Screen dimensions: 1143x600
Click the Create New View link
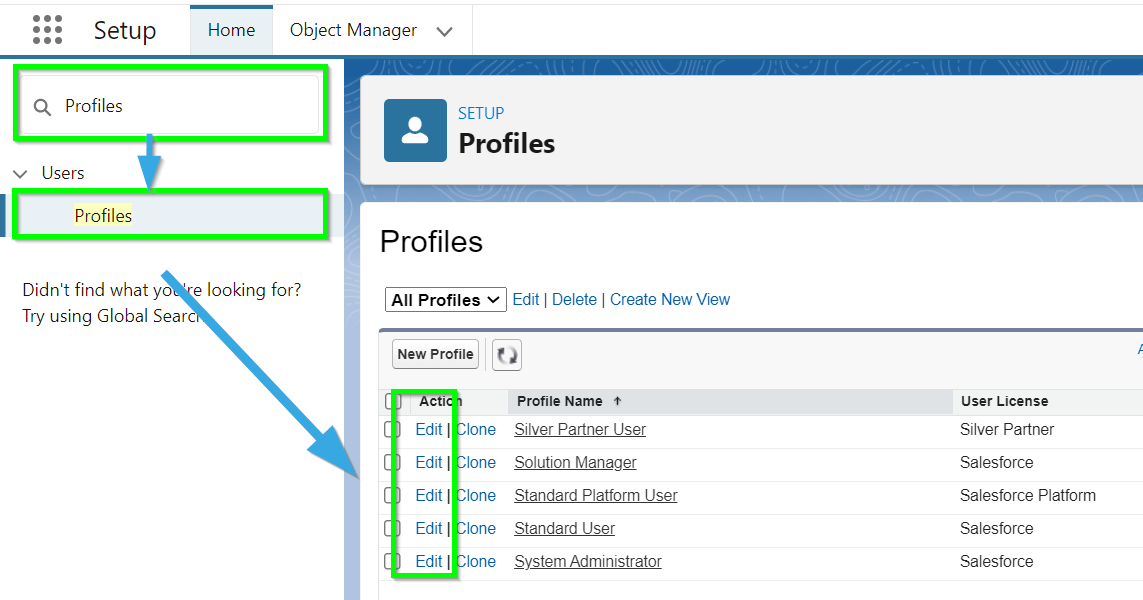point(670,300)
